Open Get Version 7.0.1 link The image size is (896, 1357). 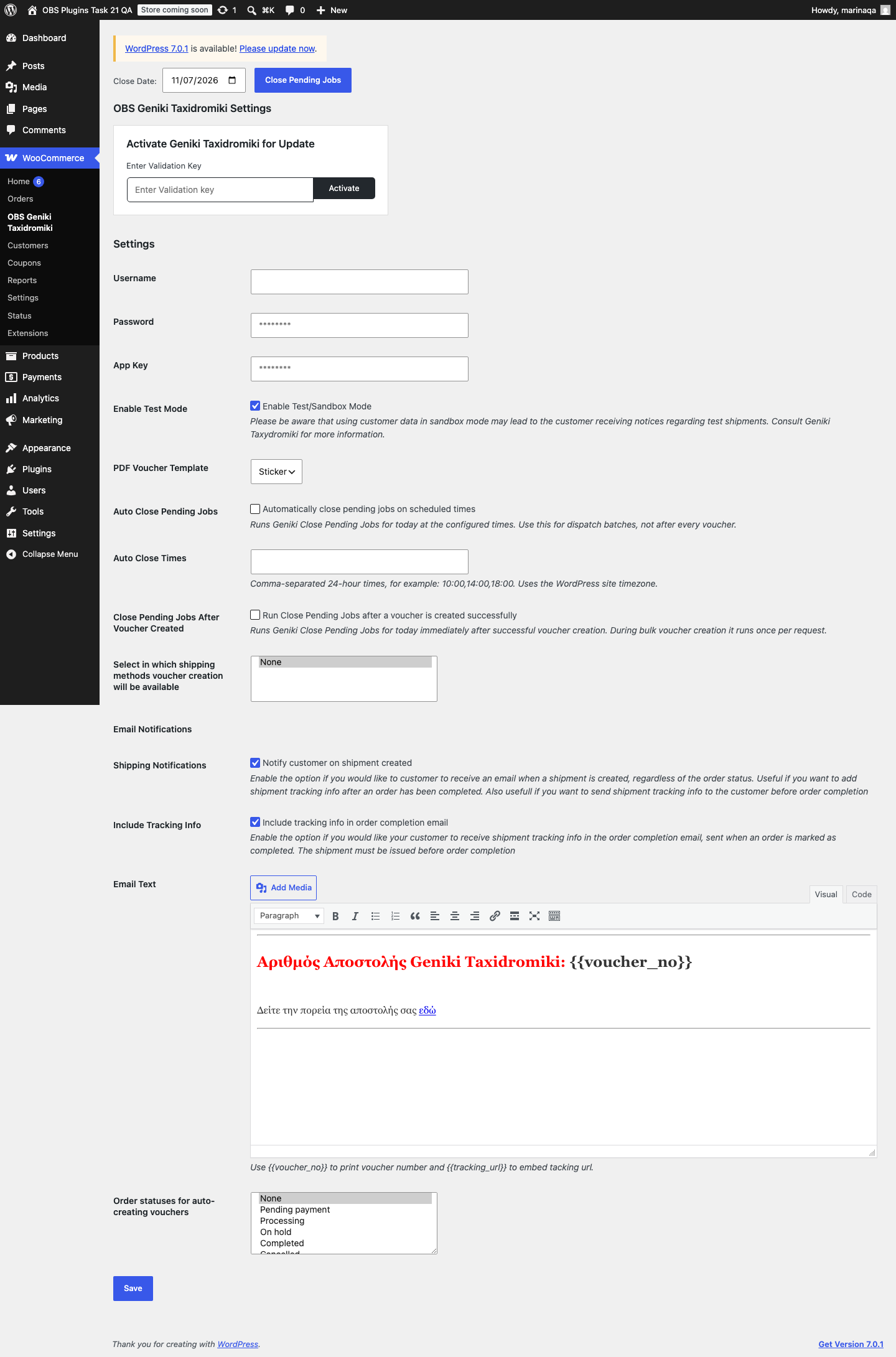(x=851, y=1344)
